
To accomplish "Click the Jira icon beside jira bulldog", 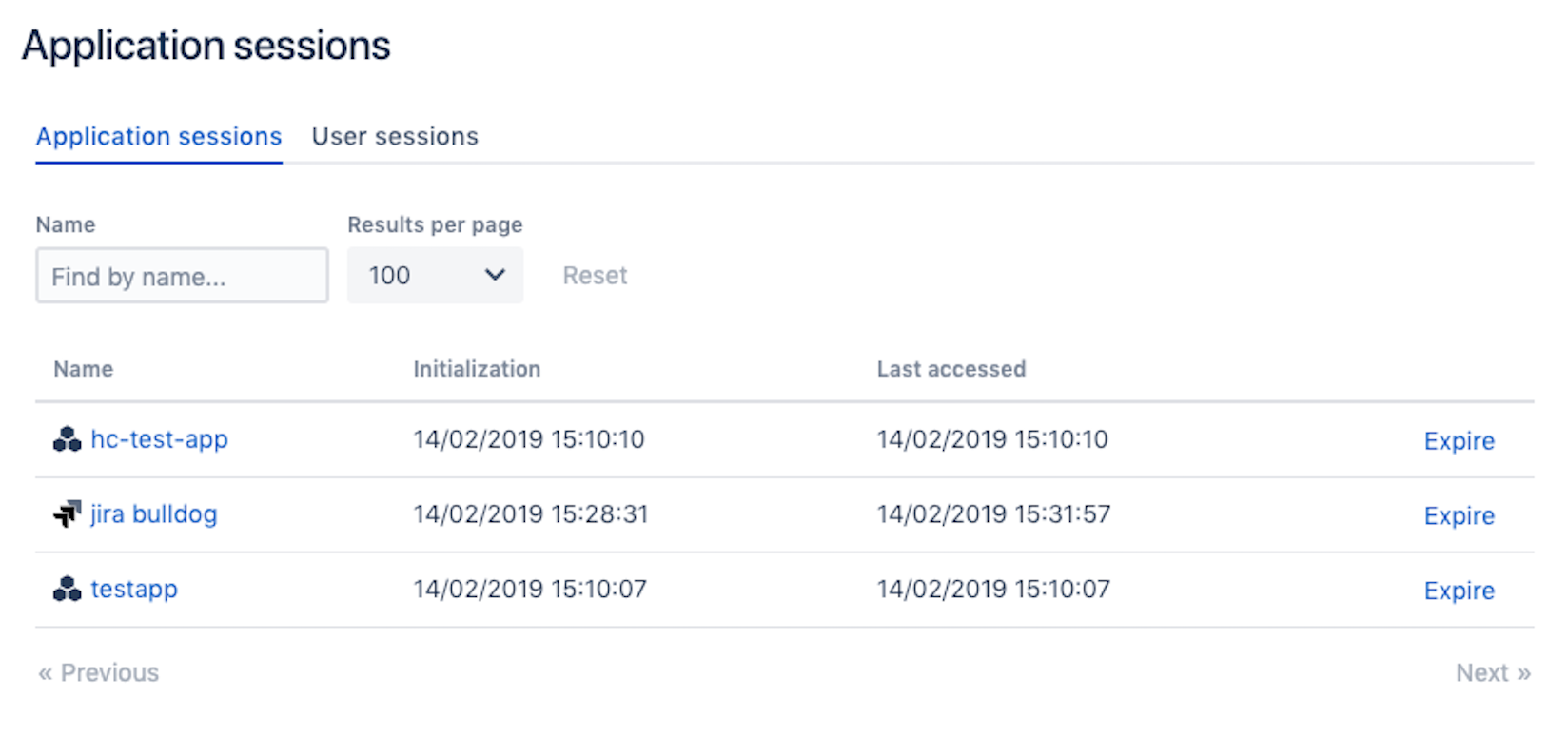I will [67, 514].
